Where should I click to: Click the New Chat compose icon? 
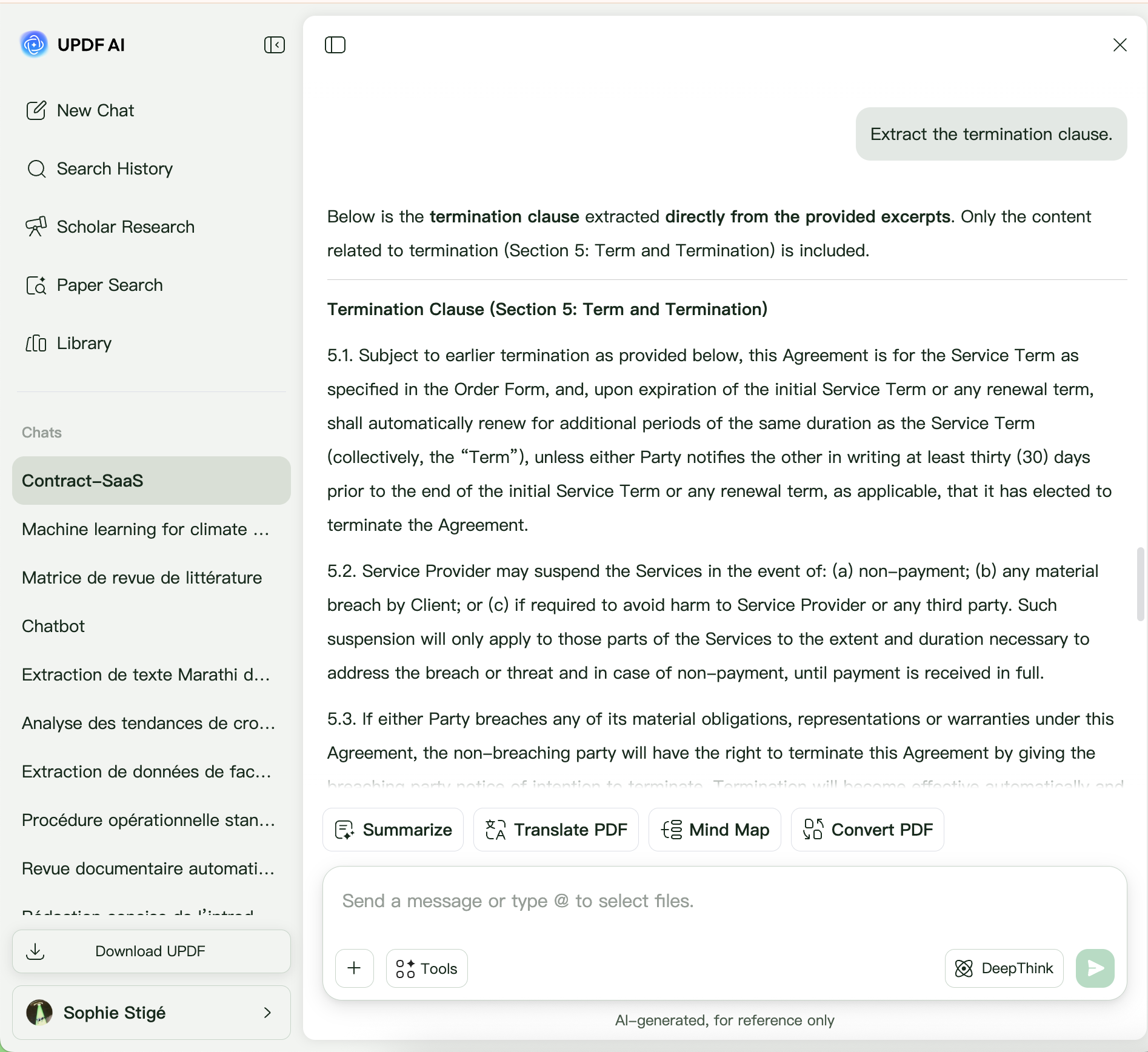point(36,110)
